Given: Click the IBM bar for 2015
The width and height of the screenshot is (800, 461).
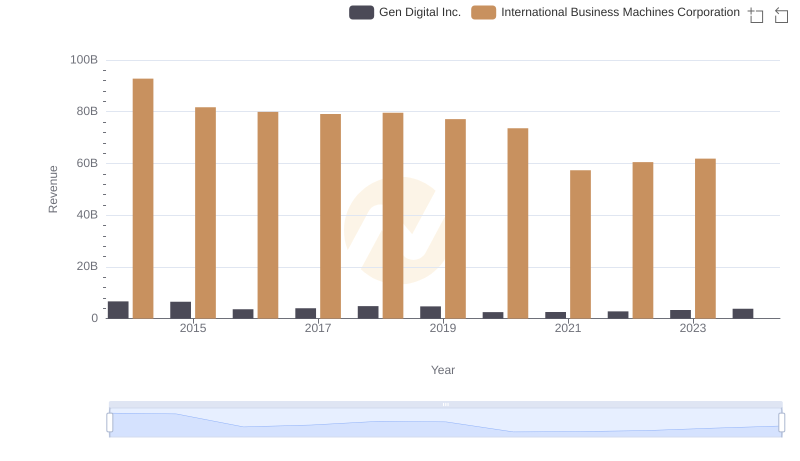Looking at the screenshot, I should [x=205, y=213].
